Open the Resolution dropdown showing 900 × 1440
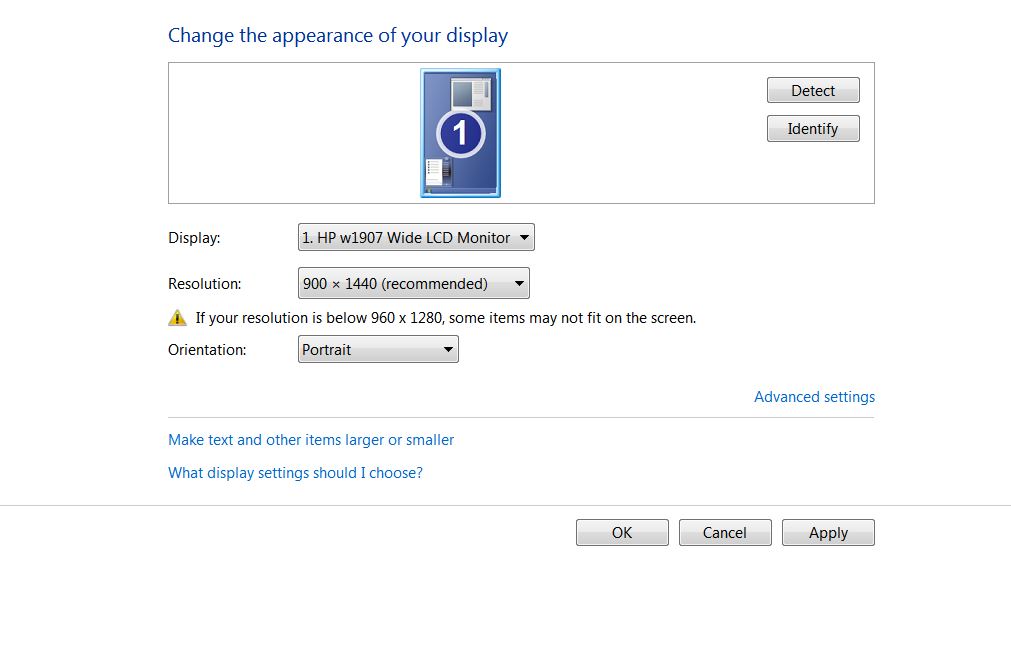Viewport: 1011px width, 658px height. click(x=413, y=284)
